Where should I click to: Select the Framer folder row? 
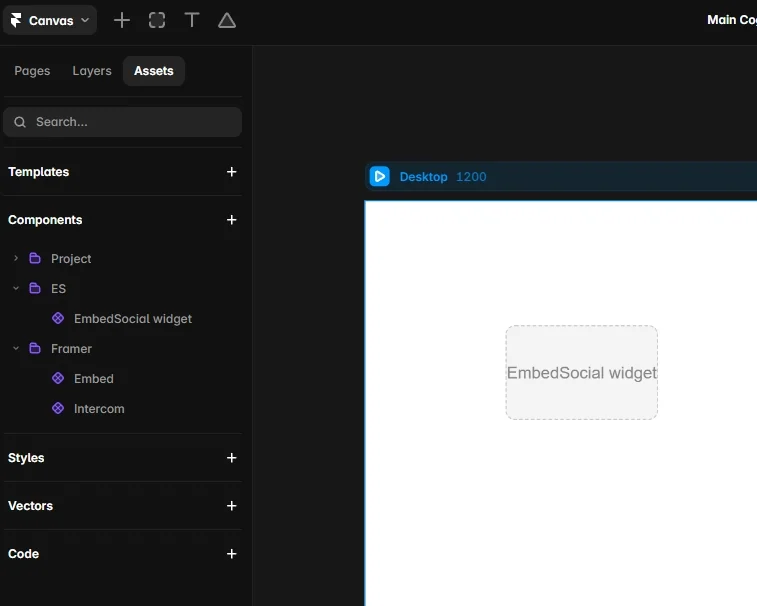tap(123, 349)
